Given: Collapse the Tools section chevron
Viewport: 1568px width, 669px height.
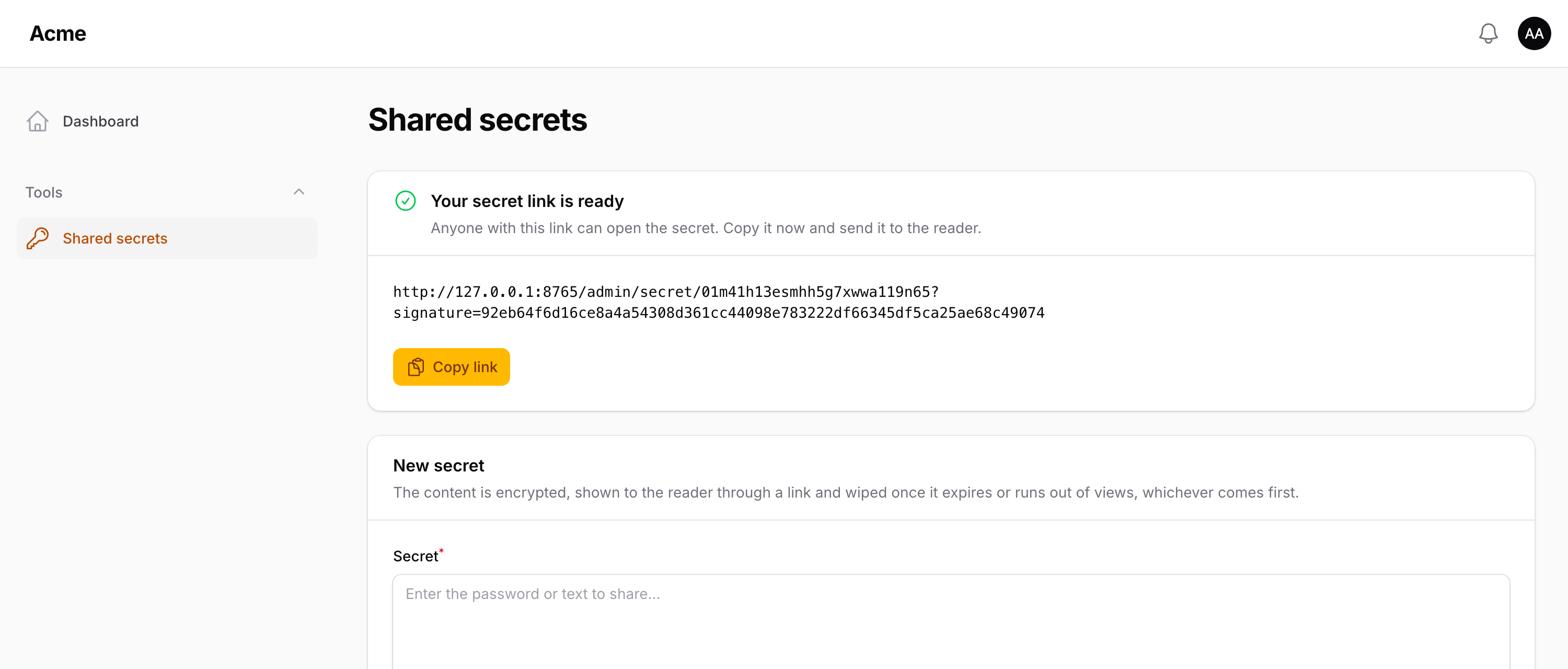Looking at the screenshot, I should click(298, 192).
